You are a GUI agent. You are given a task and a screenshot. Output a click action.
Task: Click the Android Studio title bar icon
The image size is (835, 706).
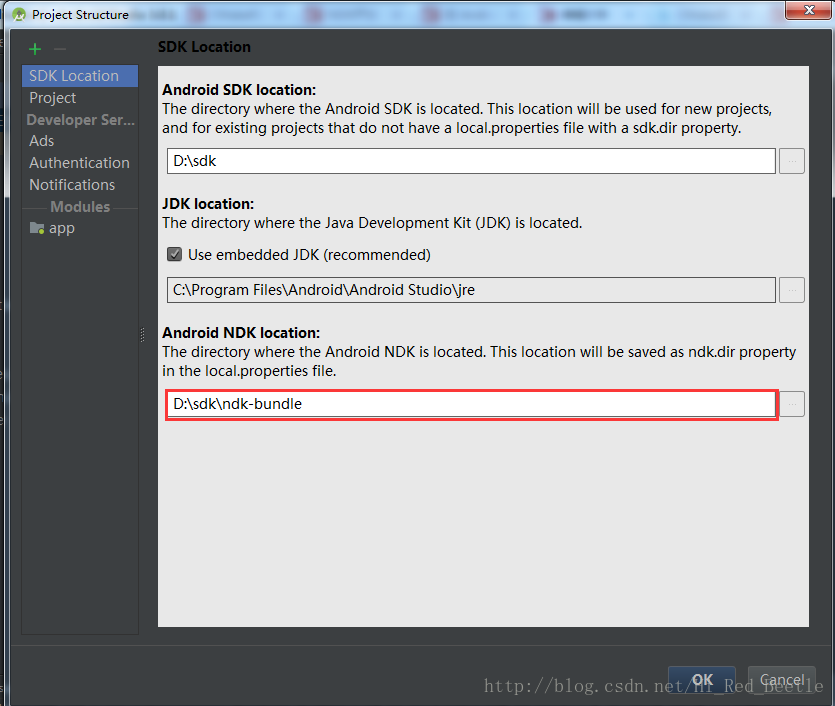pos(19,14)
